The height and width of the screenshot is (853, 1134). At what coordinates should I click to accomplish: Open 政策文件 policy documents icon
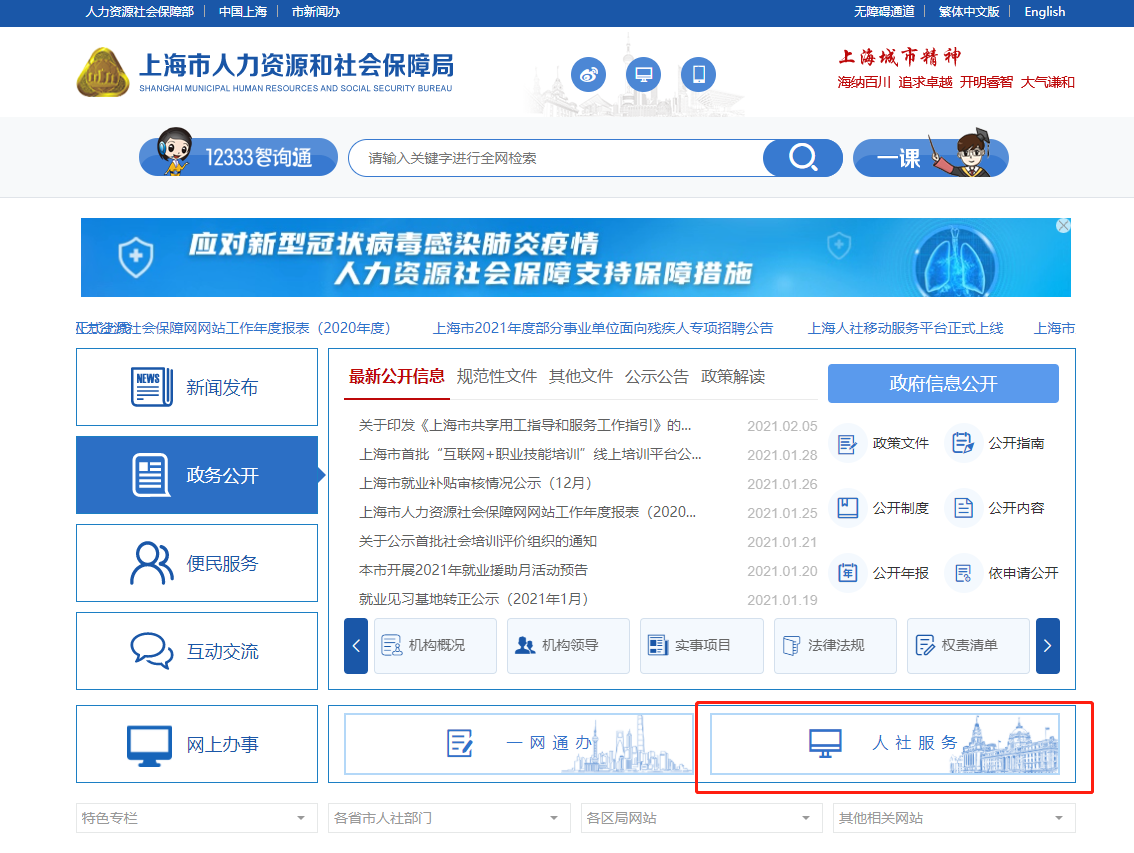tap(848, 442)
